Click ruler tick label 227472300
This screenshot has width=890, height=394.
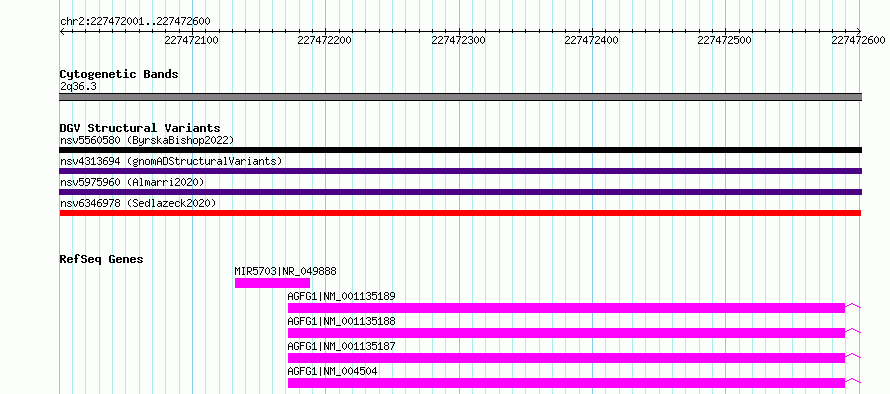459,40
